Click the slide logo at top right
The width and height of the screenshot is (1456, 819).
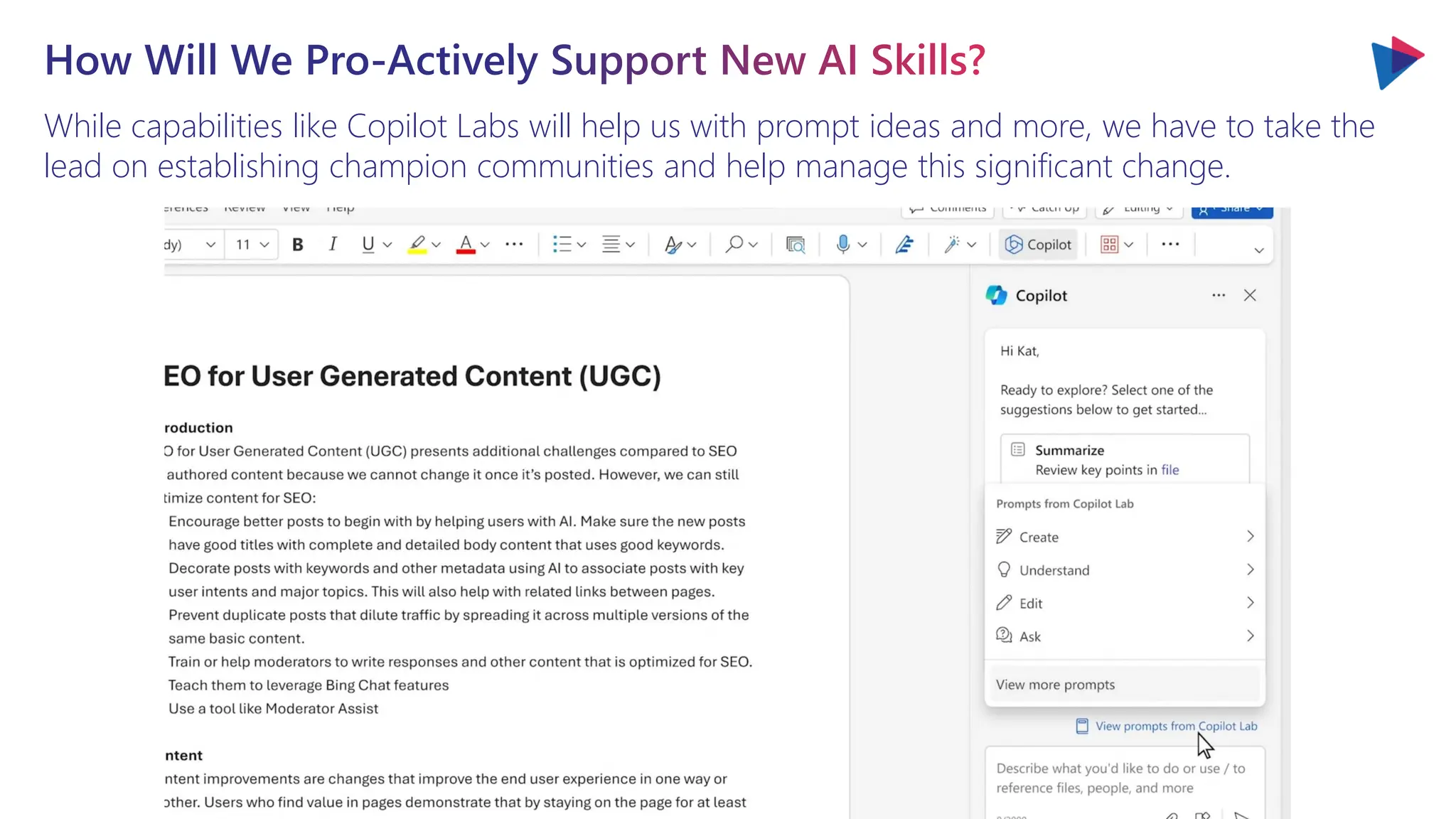(1397, 63)
